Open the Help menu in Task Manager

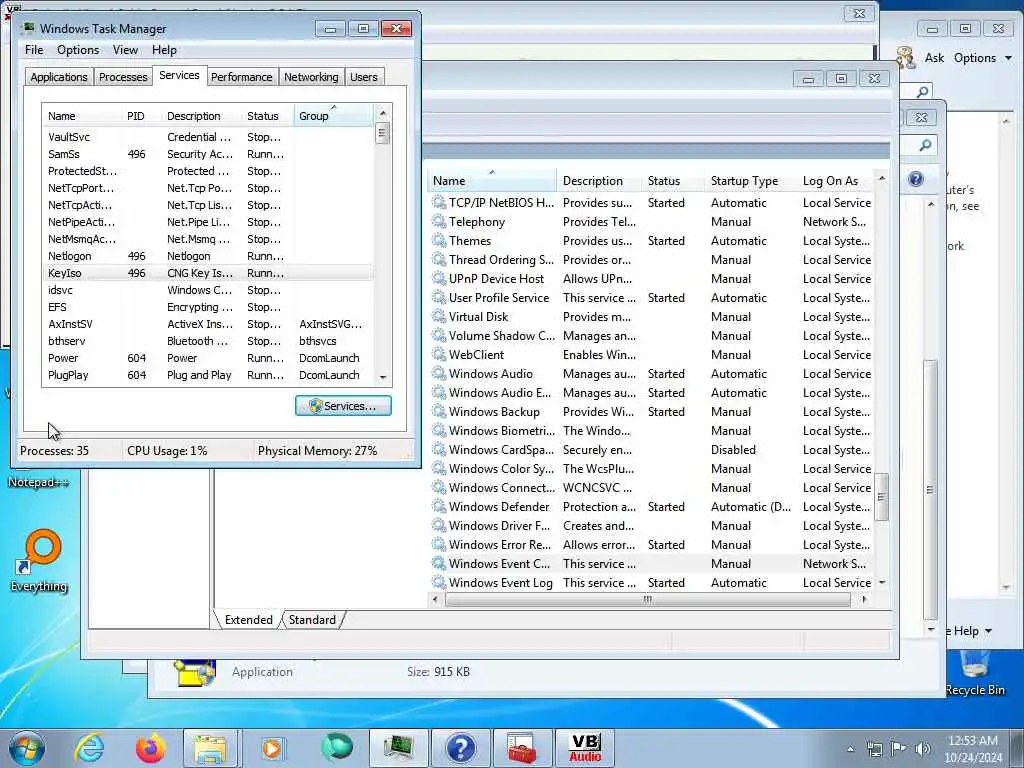pos(165,50)
